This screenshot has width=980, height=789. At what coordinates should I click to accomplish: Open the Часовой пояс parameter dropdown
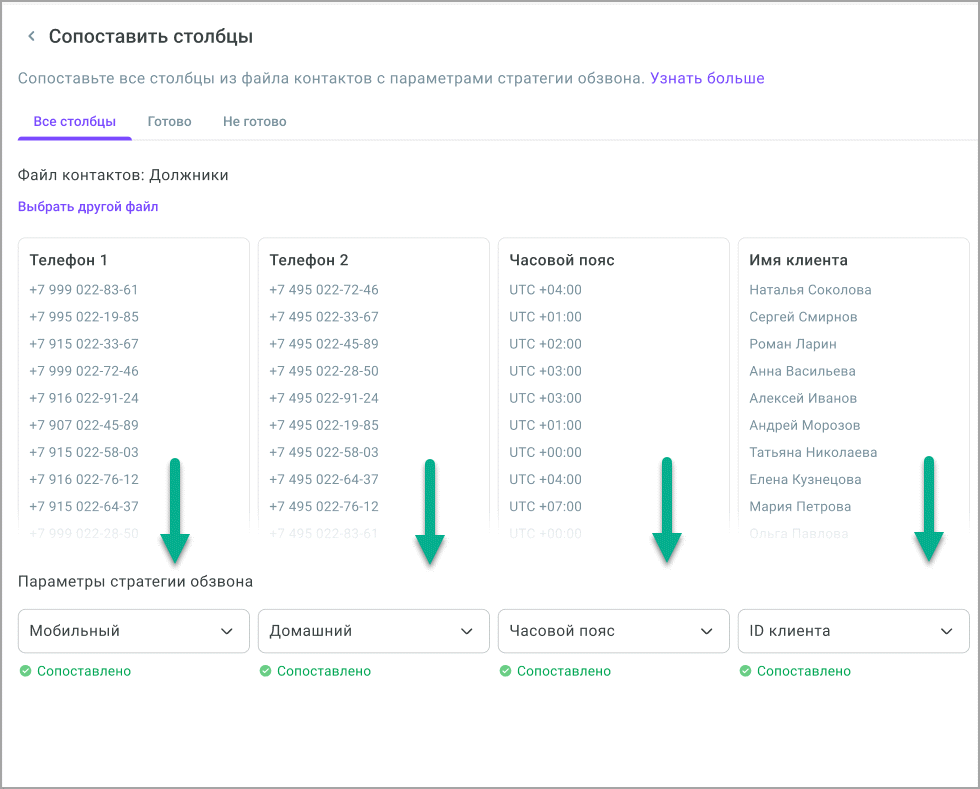613,631
